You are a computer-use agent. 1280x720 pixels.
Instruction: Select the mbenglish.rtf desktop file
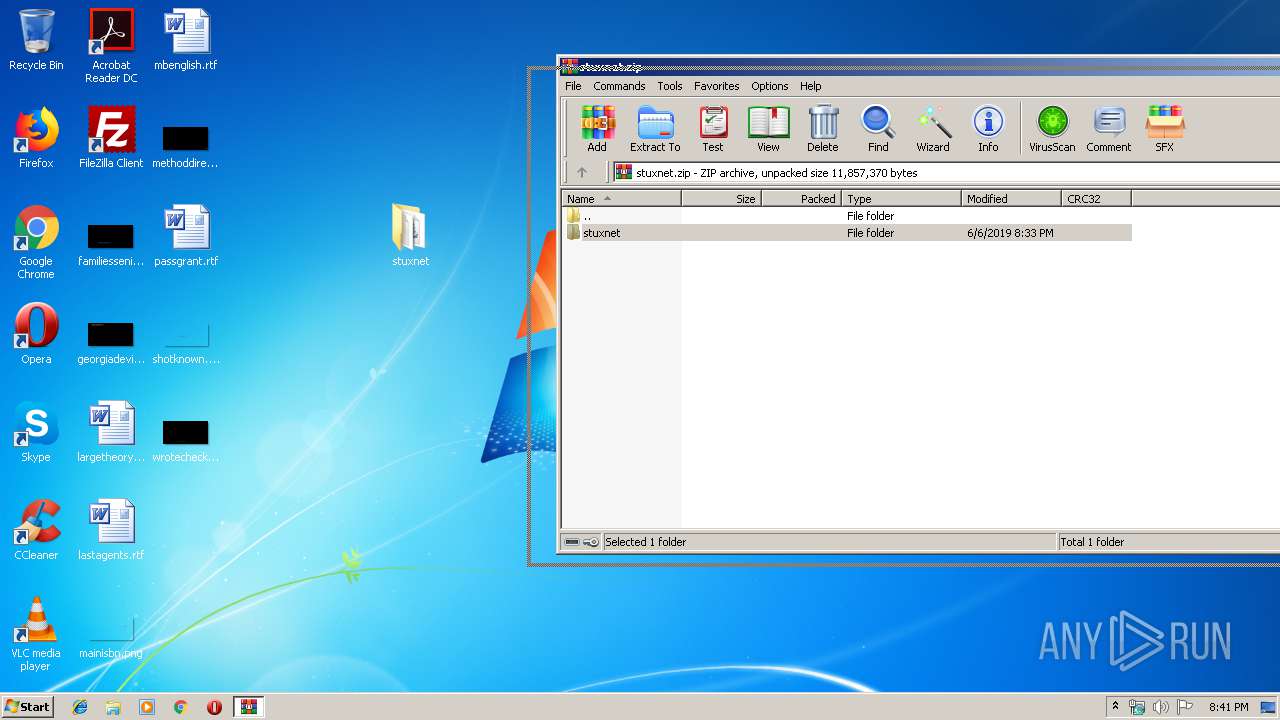[x=186, y=40]
